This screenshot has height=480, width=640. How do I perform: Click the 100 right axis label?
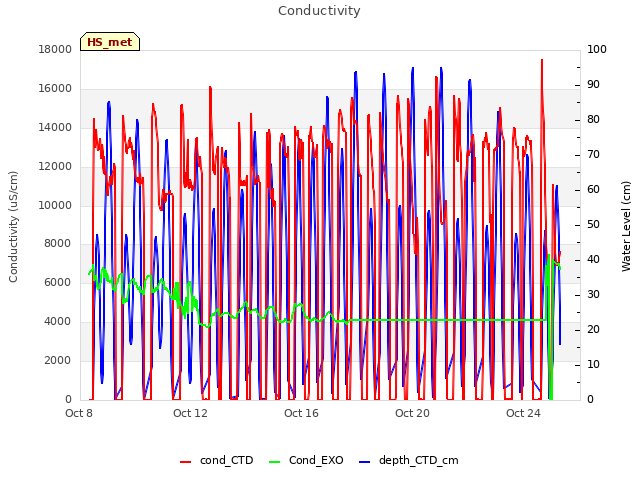coord(597,49)
